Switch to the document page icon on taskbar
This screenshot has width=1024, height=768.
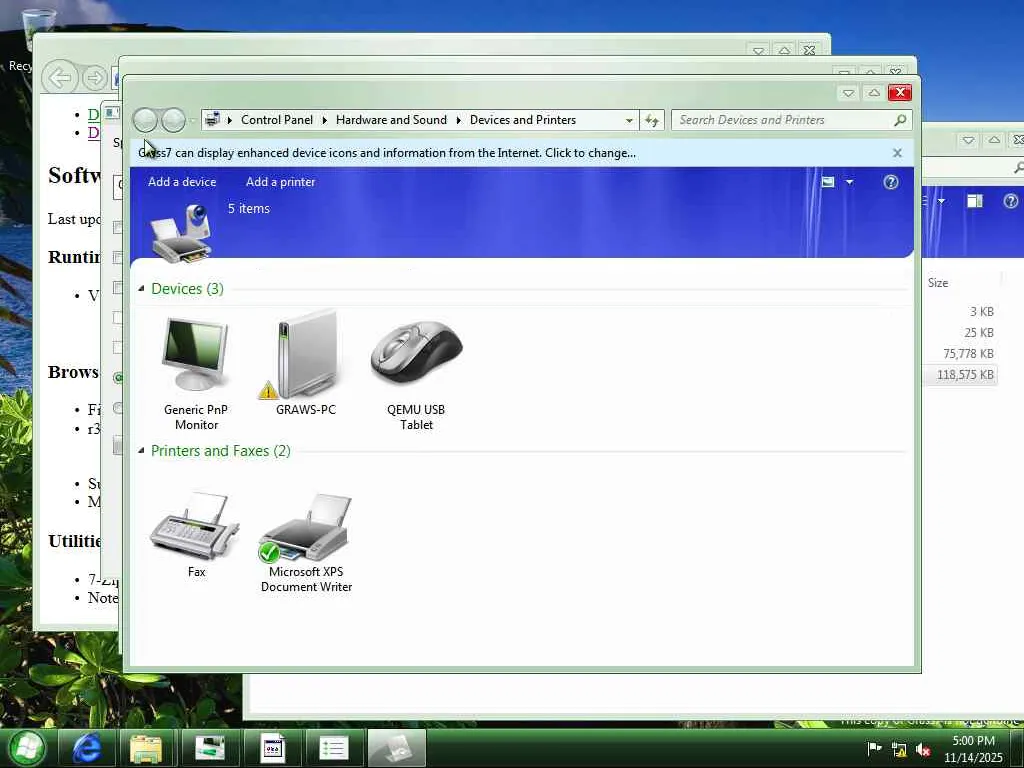coord(272,748)
